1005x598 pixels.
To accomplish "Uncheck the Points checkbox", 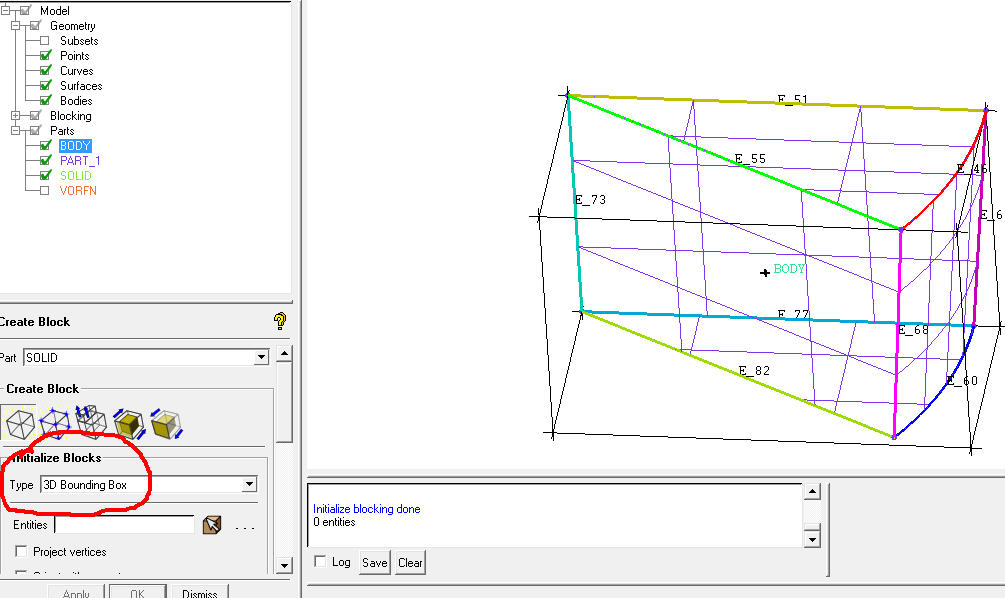I will (45, 55).
